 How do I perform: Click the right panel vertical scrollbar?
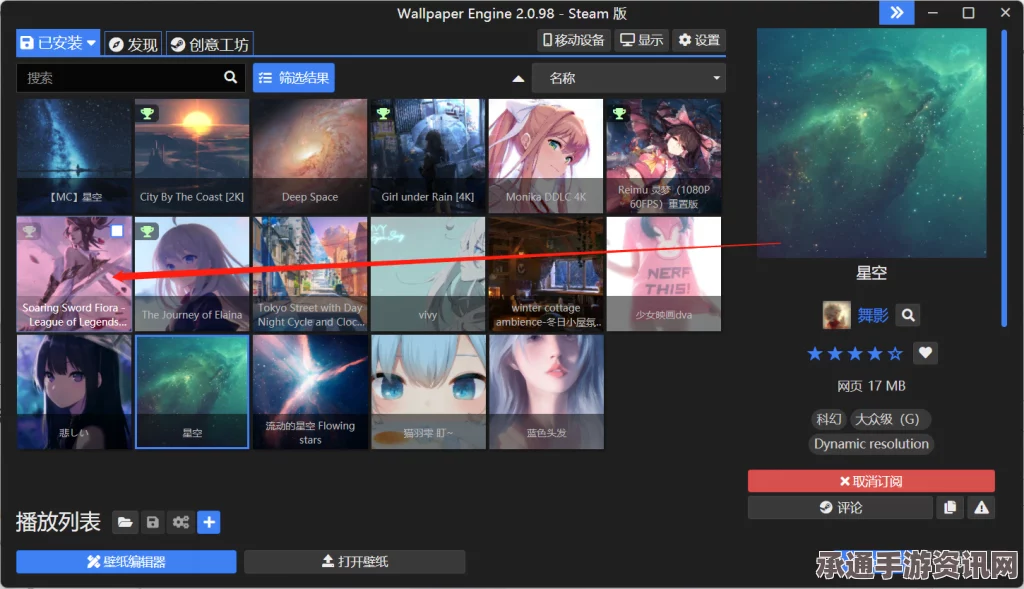point(1004,178)
